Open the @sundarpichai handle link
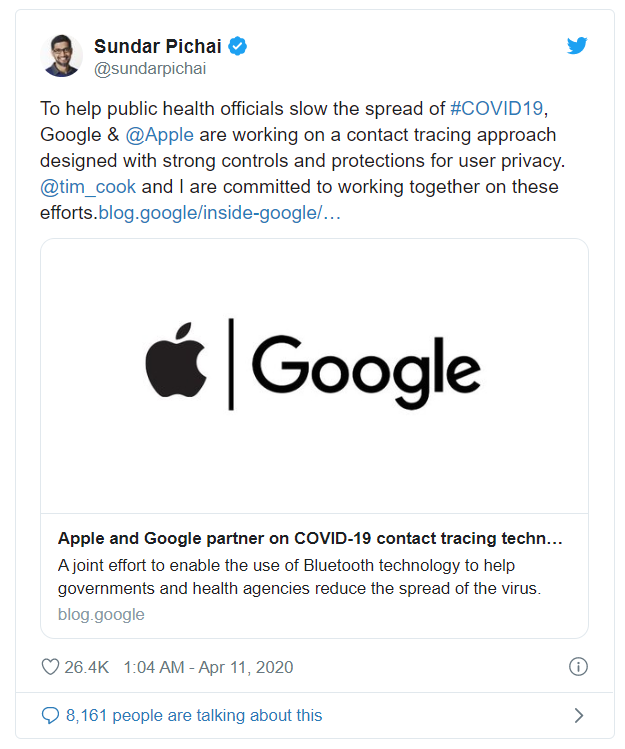The height and width of the screenshot is (749, 625). coord(149,69)
